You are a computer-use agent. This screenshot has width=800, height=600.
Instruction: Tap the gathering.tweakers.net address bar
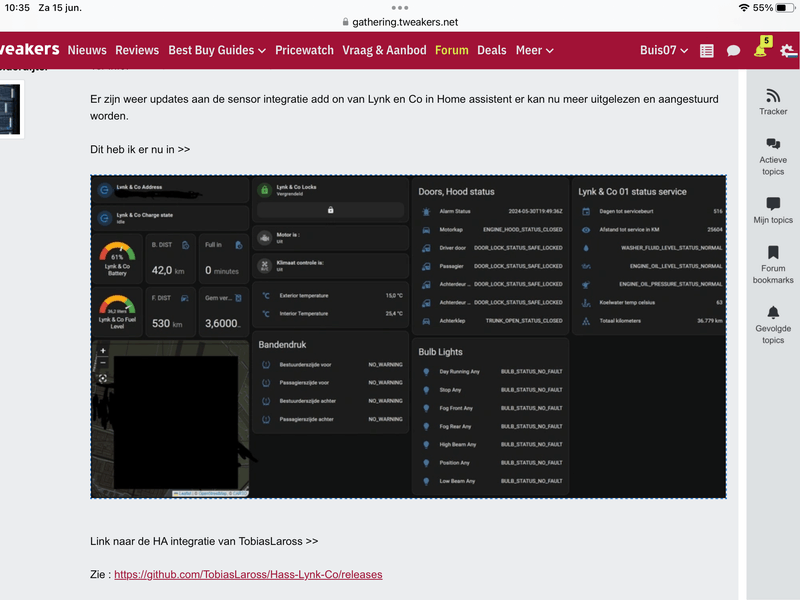(x=400, y=22)
